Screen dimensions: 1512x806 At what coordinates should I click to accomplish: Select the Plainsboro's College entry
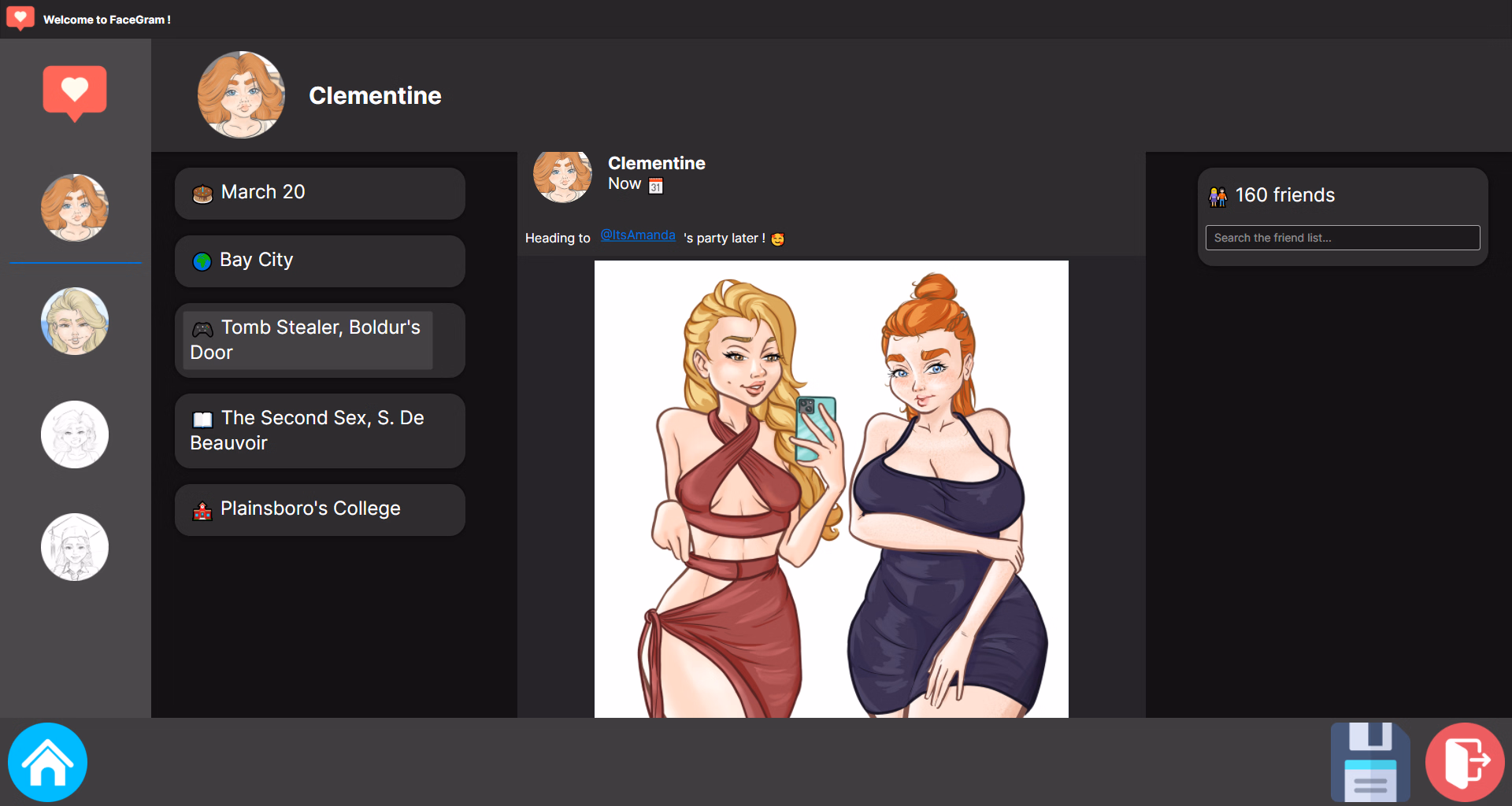coord(320,509)
